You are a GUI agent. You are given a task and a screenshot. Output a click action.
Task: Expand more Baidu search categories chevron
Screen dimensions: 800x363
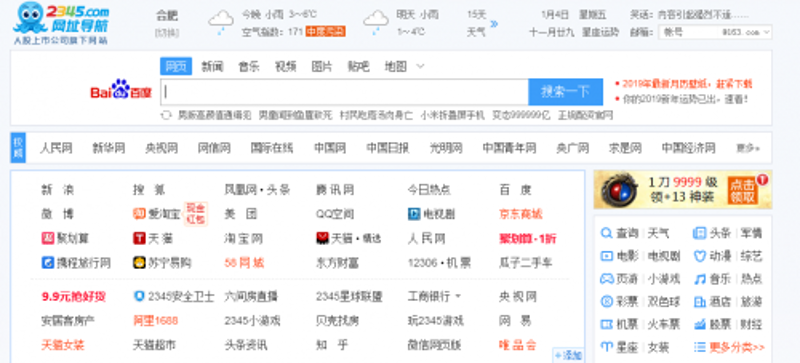(x=420, y=66)
